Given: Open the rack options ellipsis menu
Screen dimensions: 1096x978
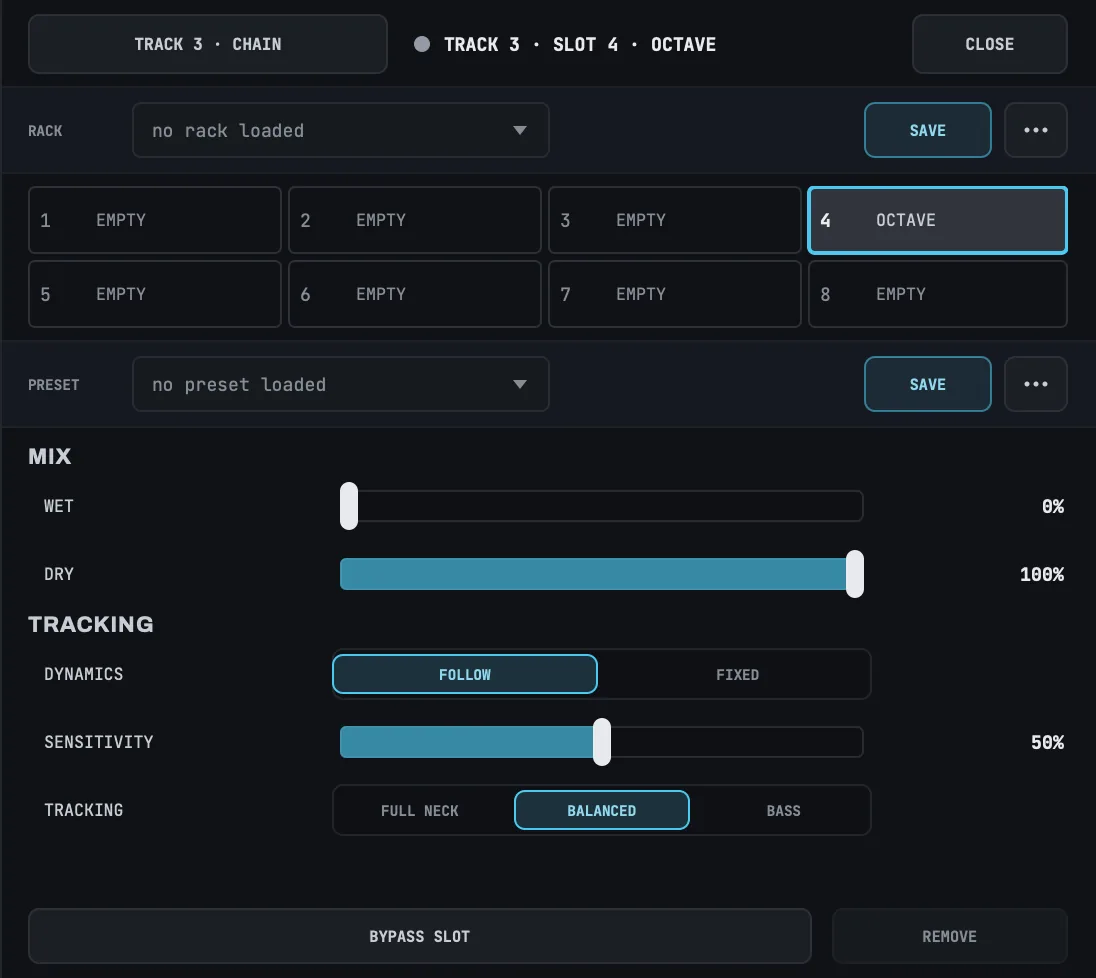Looking at the screenshot, I should pyautogui.click(x=1035, y=130).
